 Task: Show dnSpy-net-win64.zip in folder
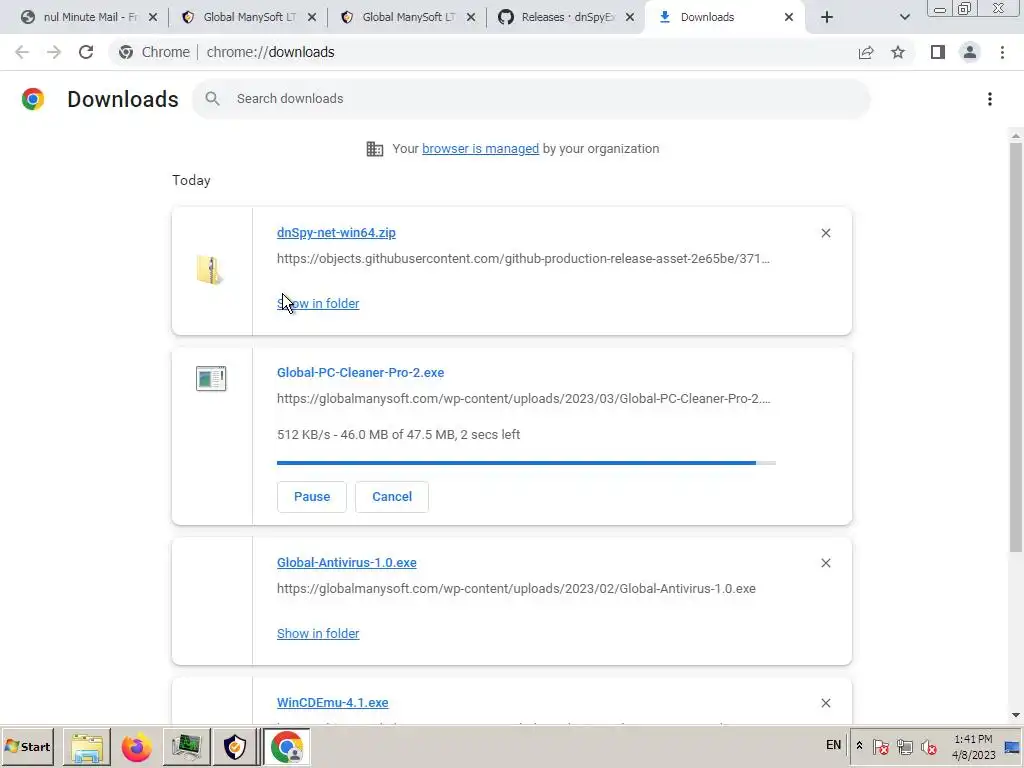[x=318, y=304]
